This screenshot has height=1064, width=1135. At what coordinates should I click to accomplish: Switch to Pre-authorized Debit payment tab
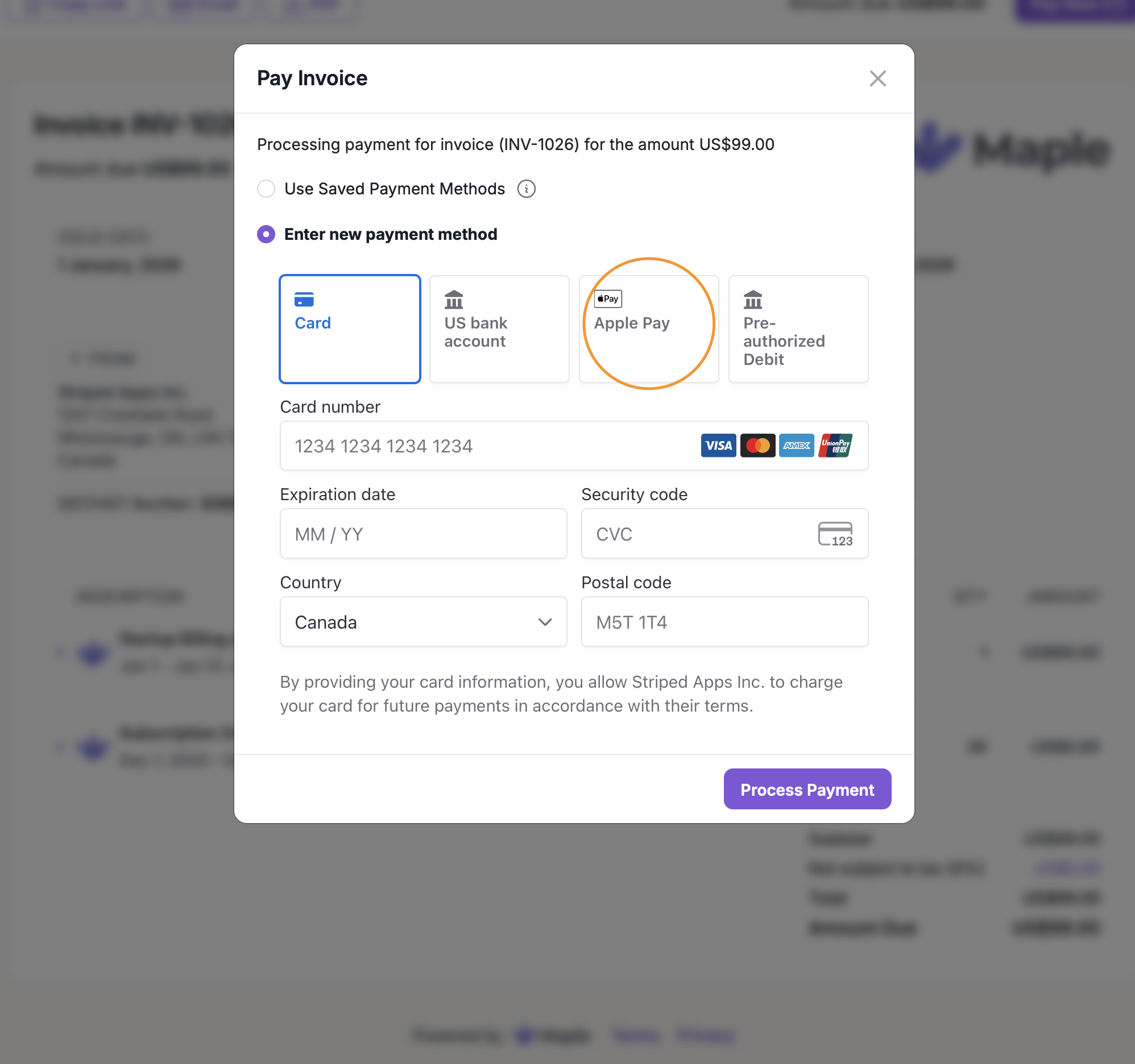pyautogui.click(x=798, y=329)
